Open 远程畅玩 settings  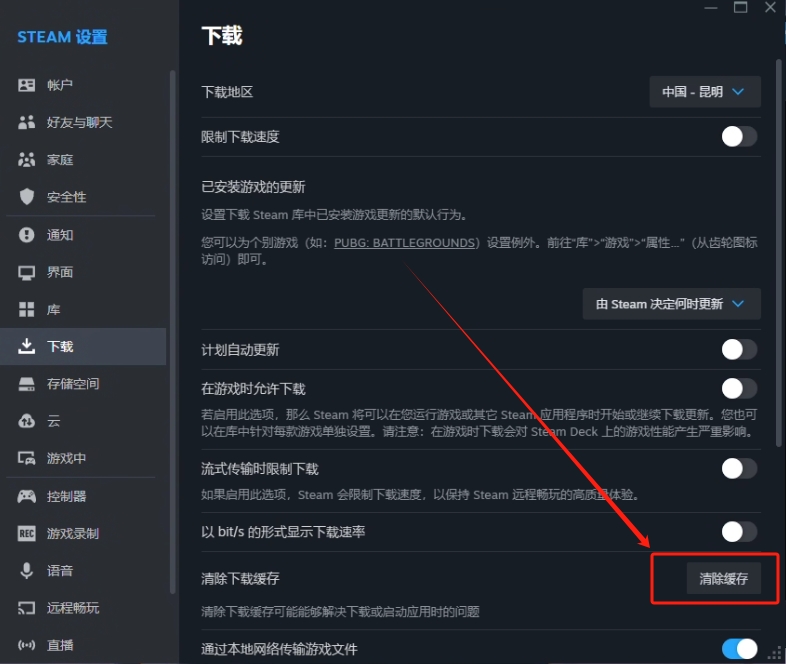(x=83, y=608)
